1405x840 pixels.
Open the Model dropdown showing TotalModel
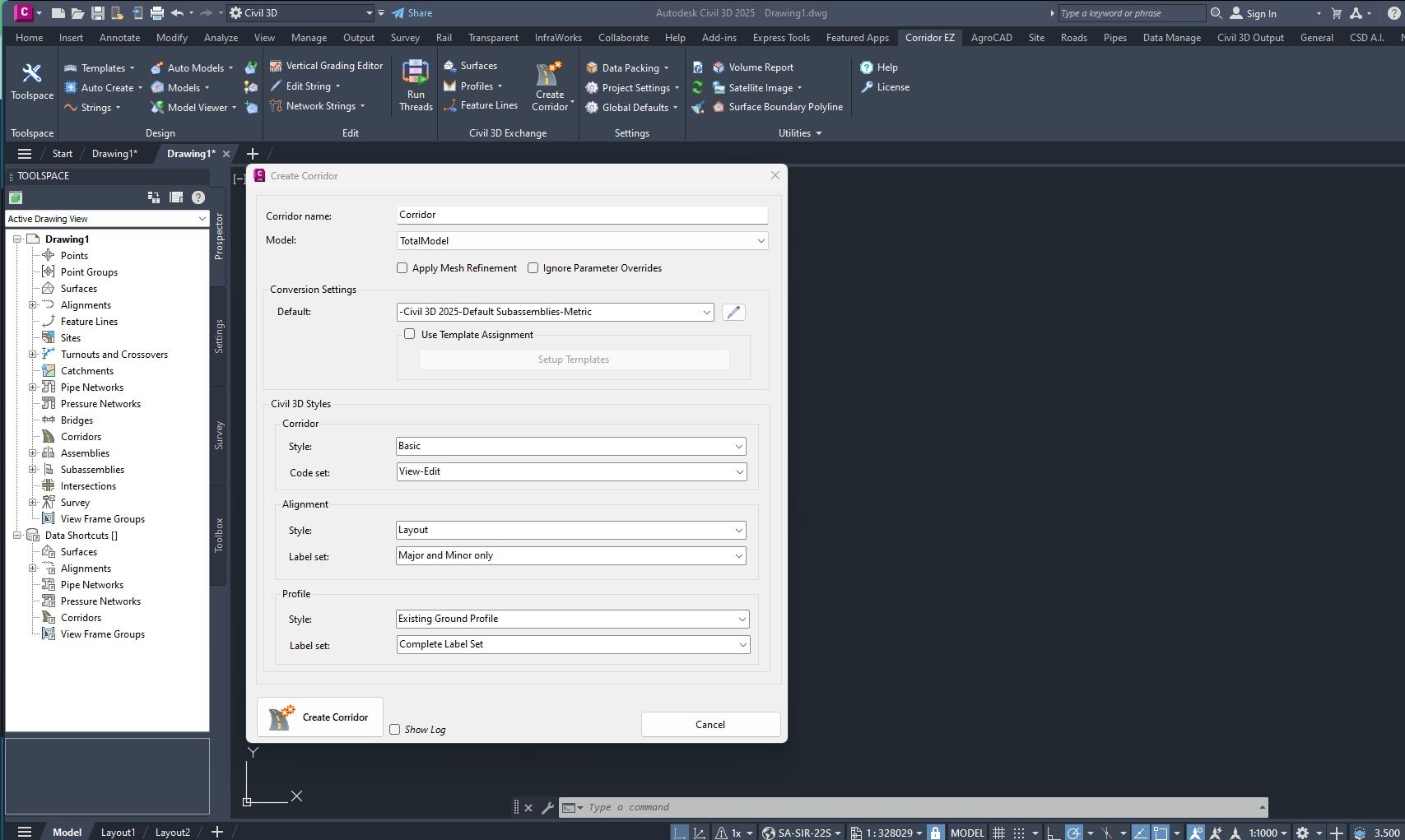[582, 241]
